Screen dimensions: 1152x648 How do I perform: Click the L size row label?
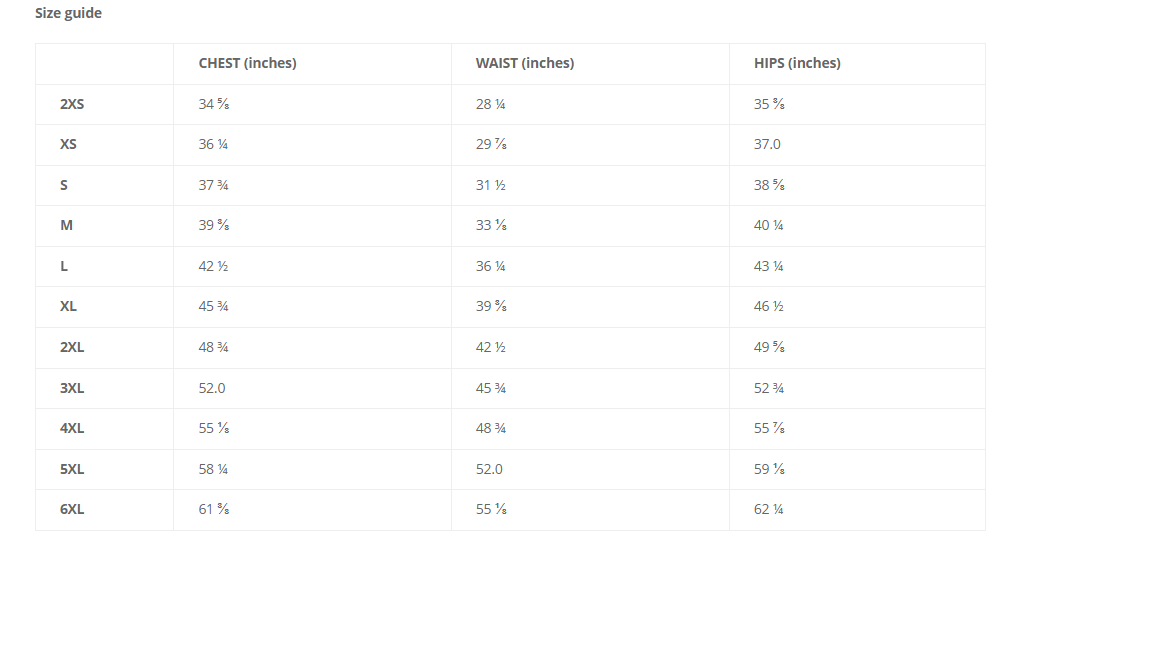(x=64, y=266)
